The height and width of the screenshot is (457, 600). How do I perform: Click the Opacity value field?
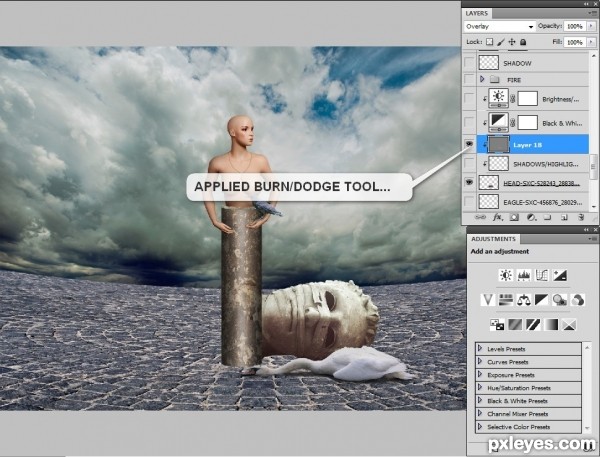coord(575,26)
